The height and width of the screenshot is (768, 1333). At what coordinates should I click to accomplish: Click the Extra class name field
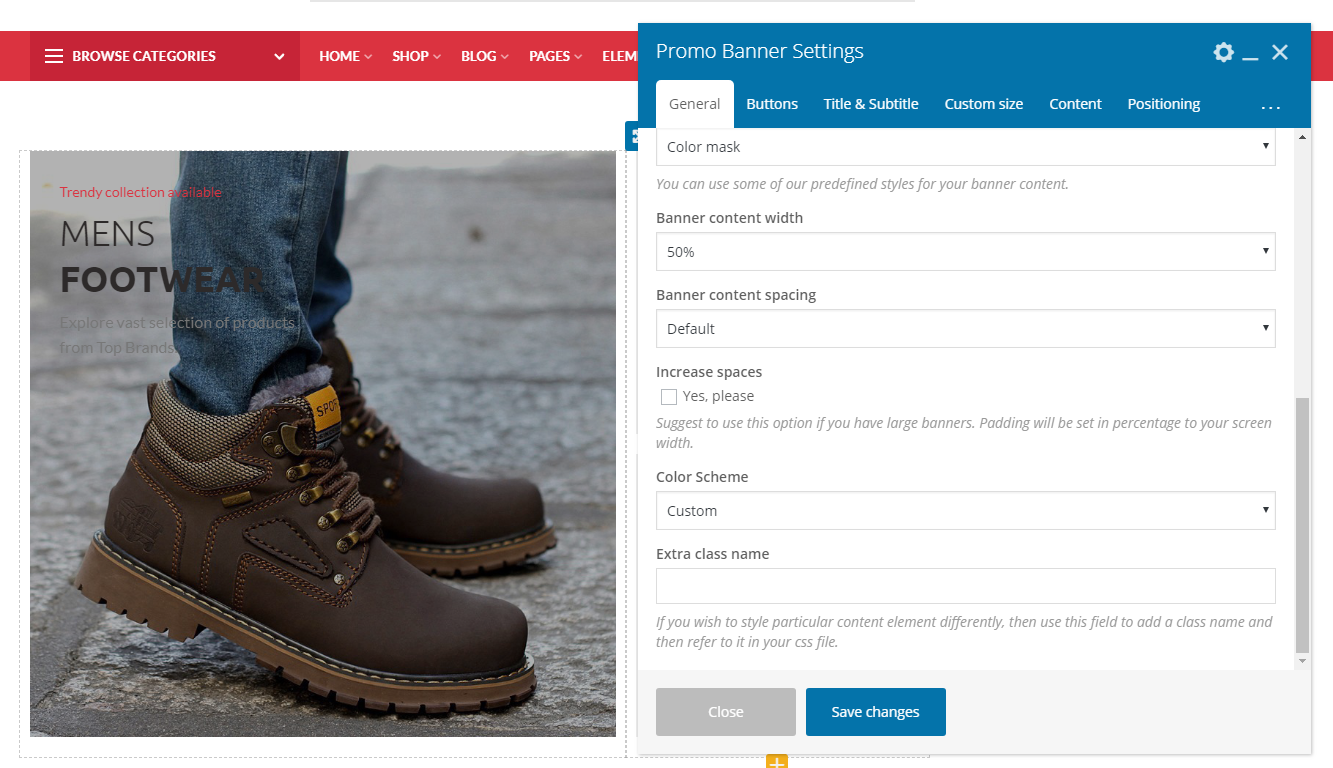tap(966, 586)
